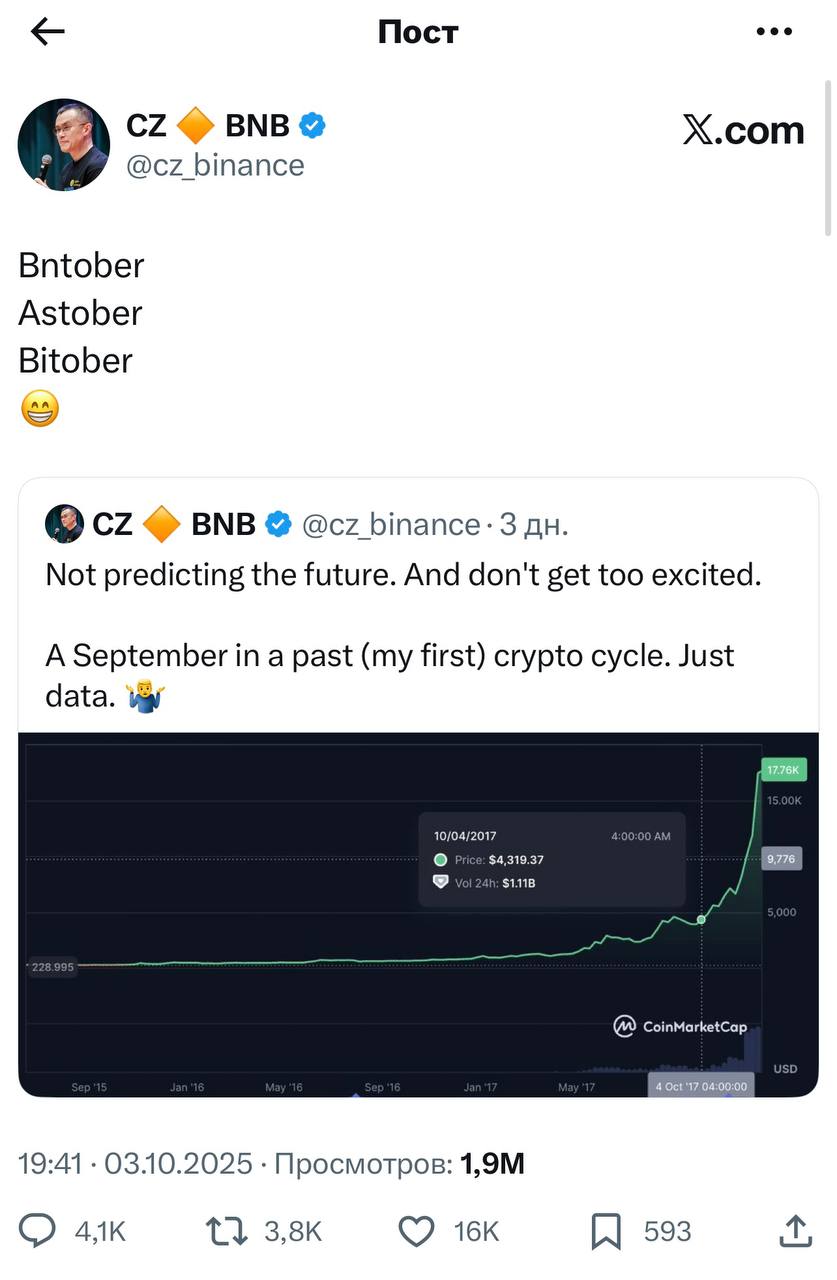The image size is (837, 1280).
Task: Tap the small avatar in quoted post
Action: 64,524
